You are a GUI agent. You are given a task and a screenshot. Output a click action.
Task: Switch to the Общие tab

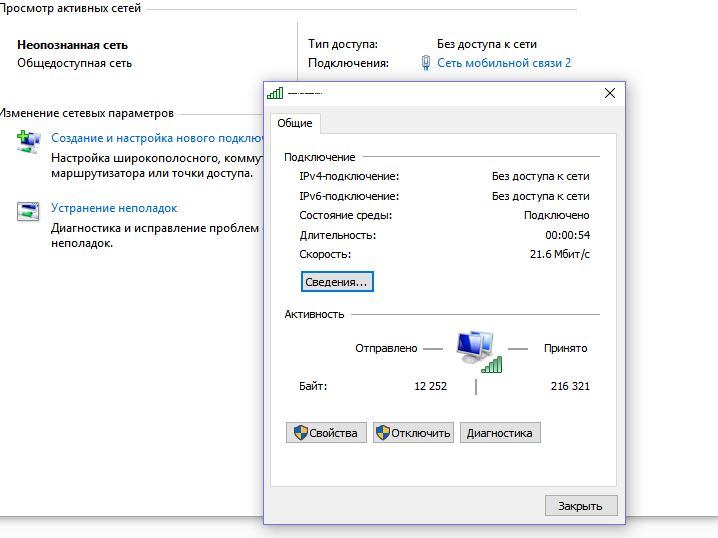pos(294,123)
